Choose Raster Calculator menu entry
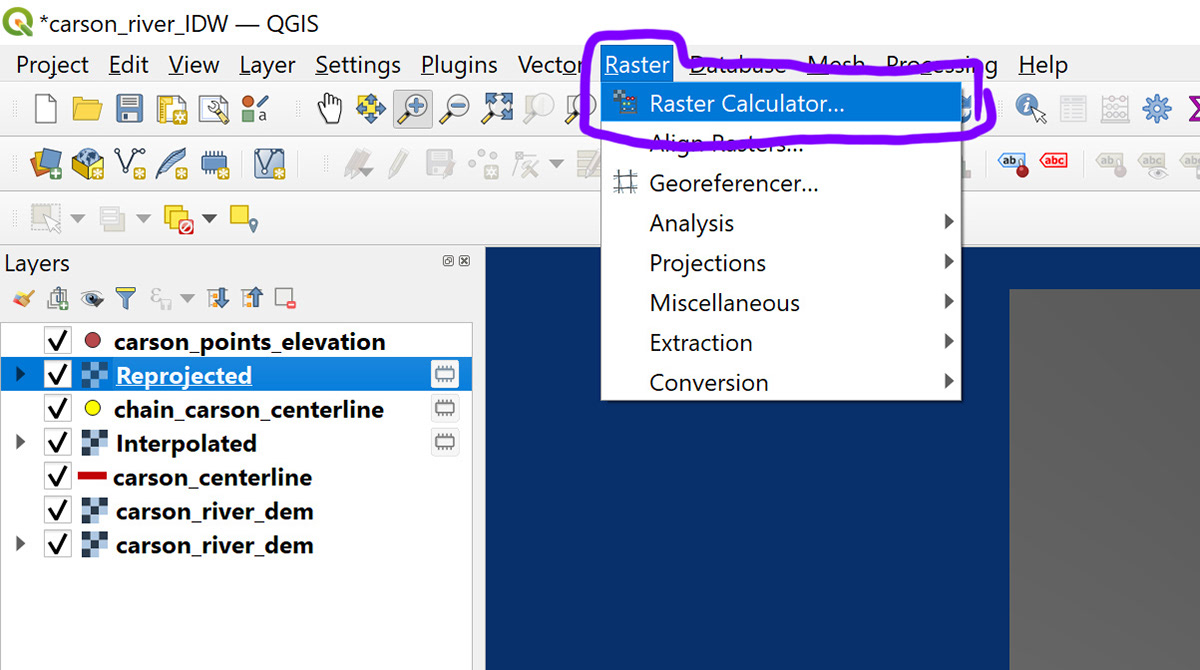 click(781, 103)
